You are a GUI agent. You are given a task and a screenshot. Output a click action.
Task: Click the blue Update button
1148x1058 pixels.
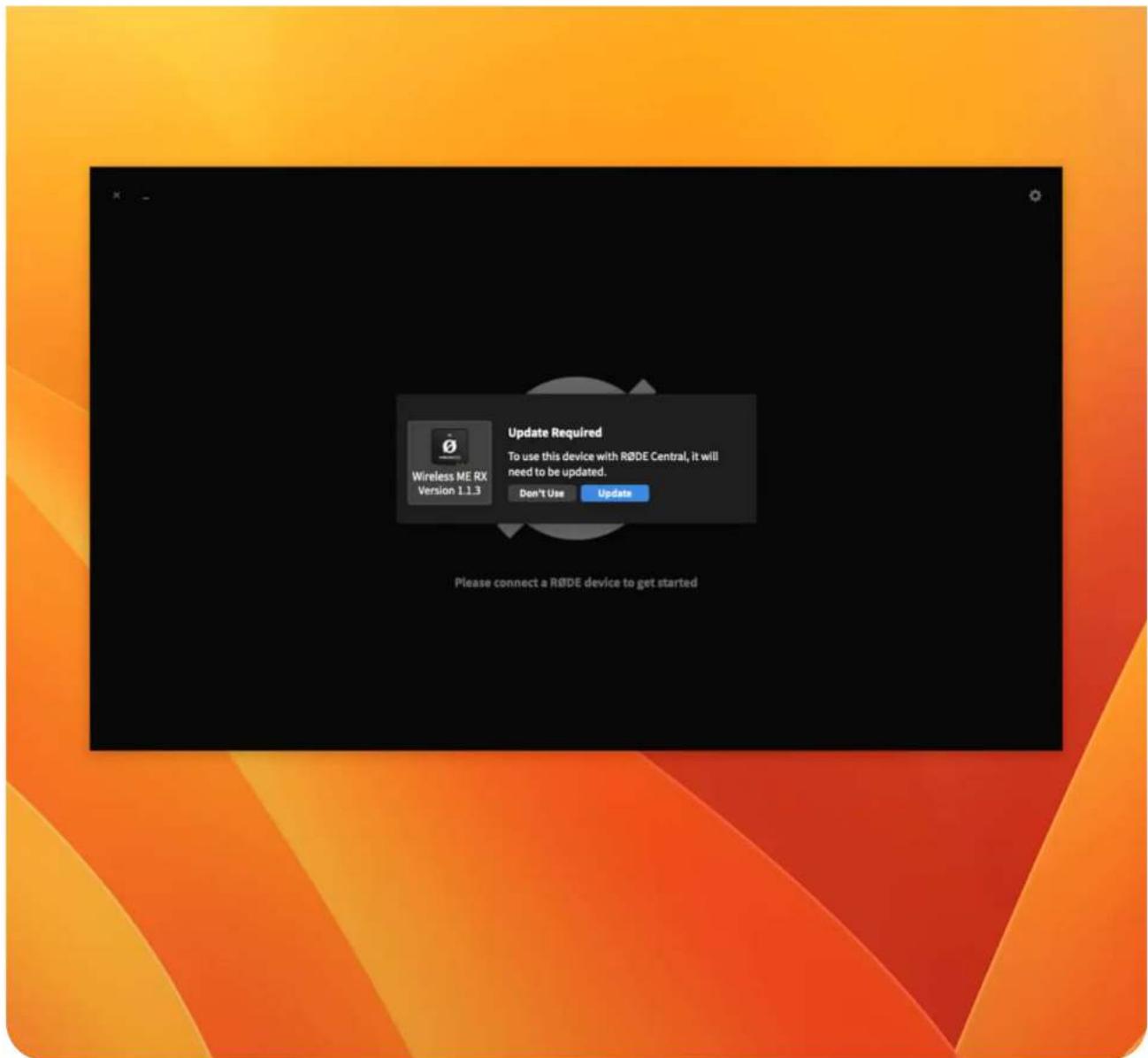[615, 494]
